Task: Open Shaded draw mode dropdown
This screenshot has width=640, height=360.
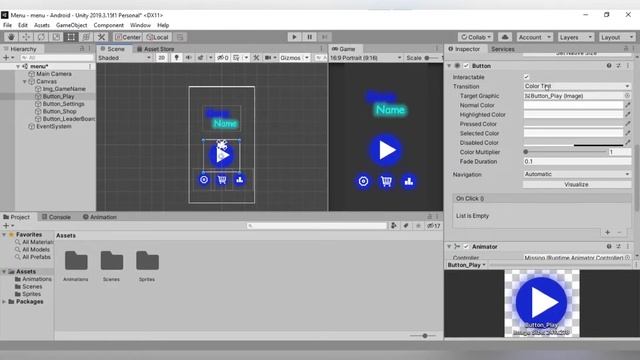Action: [x=124, y=58]
